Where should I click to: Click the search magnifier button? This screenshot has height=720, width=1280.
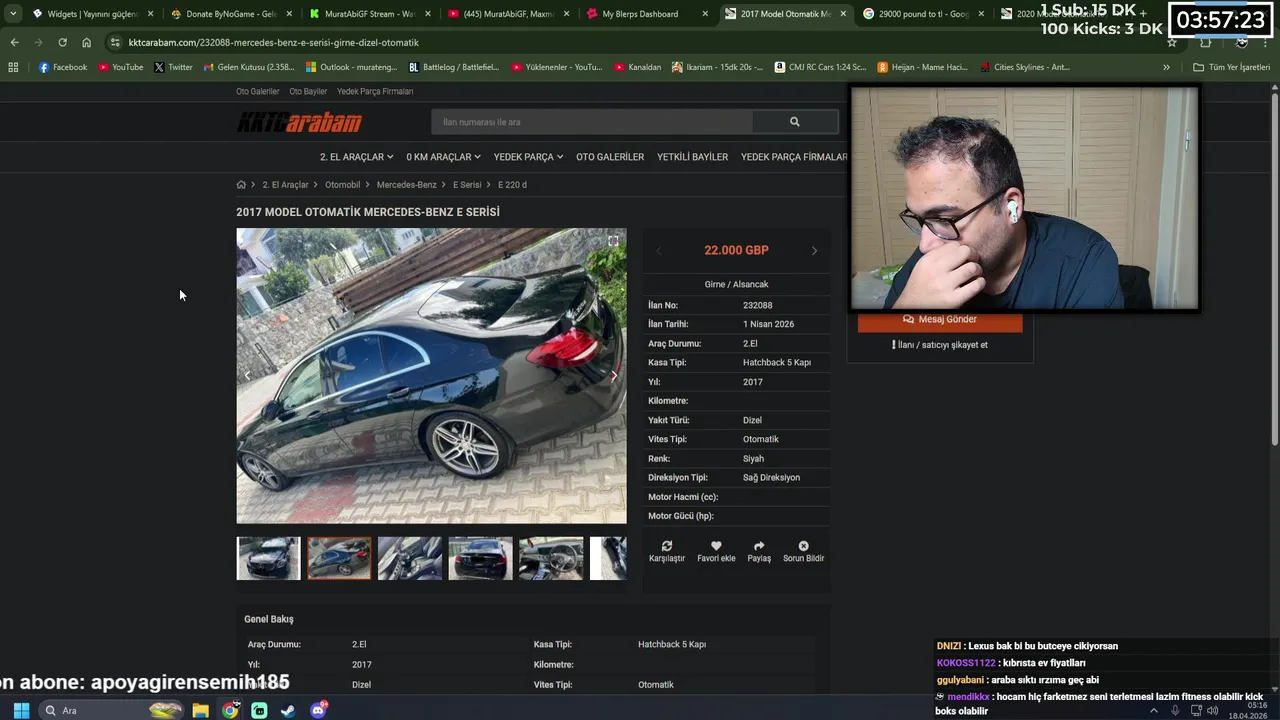tap(795, 122)
